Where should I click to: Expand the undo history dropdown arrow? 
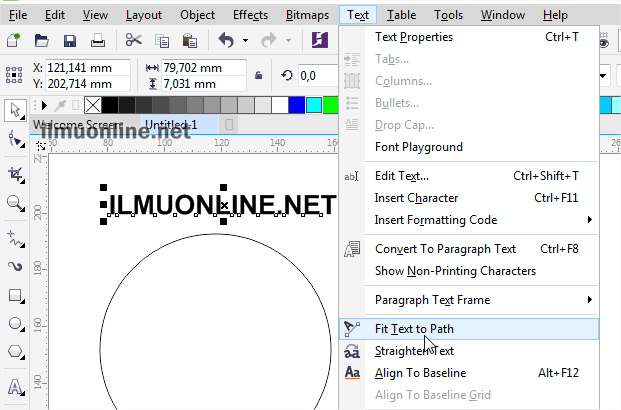(x=246, y=40)
